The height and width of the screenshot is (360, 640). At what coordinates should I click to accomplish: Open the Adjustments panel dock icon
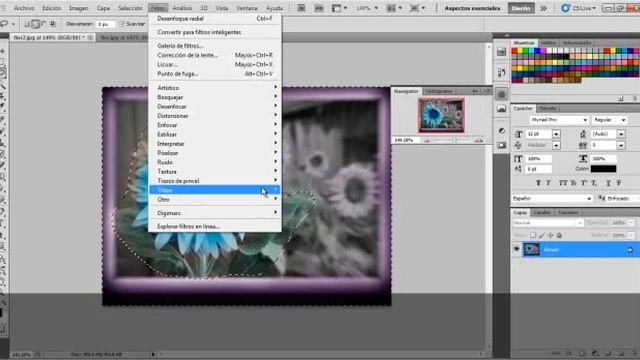502,131
